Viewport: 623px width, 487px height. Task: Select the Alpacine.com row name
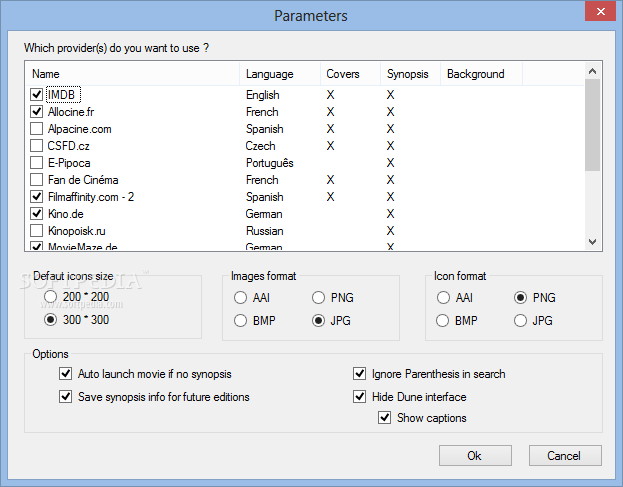pyautogui.click(x=79, y=129)
